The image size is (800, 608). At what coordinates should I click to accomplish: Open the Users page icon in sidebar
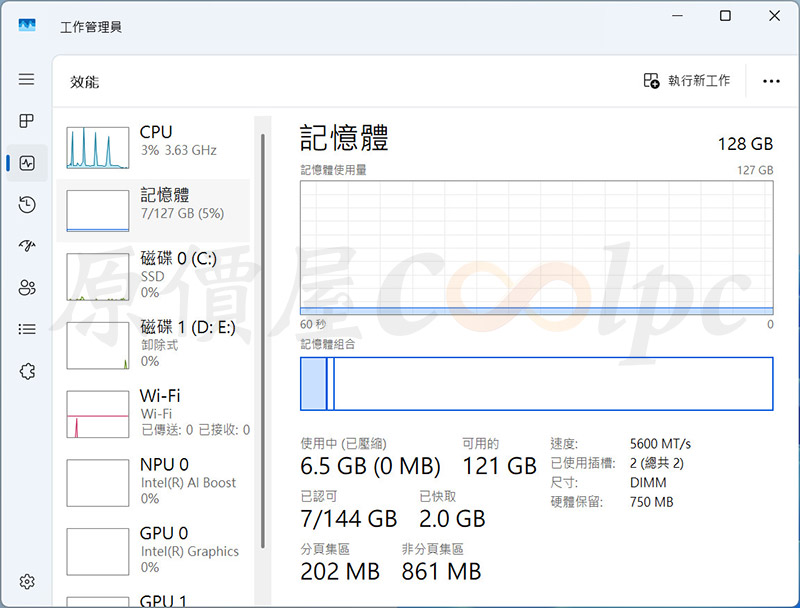(x=27, y=288)
